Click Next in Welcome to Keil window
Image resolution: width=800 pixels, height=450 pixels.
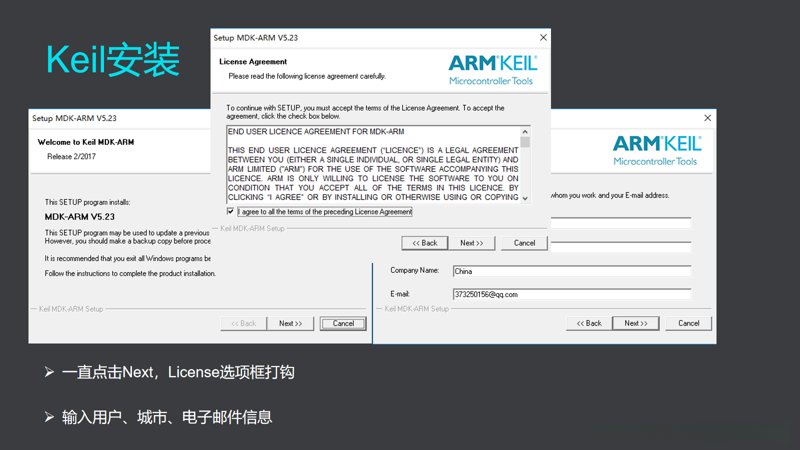coord(290,323)
